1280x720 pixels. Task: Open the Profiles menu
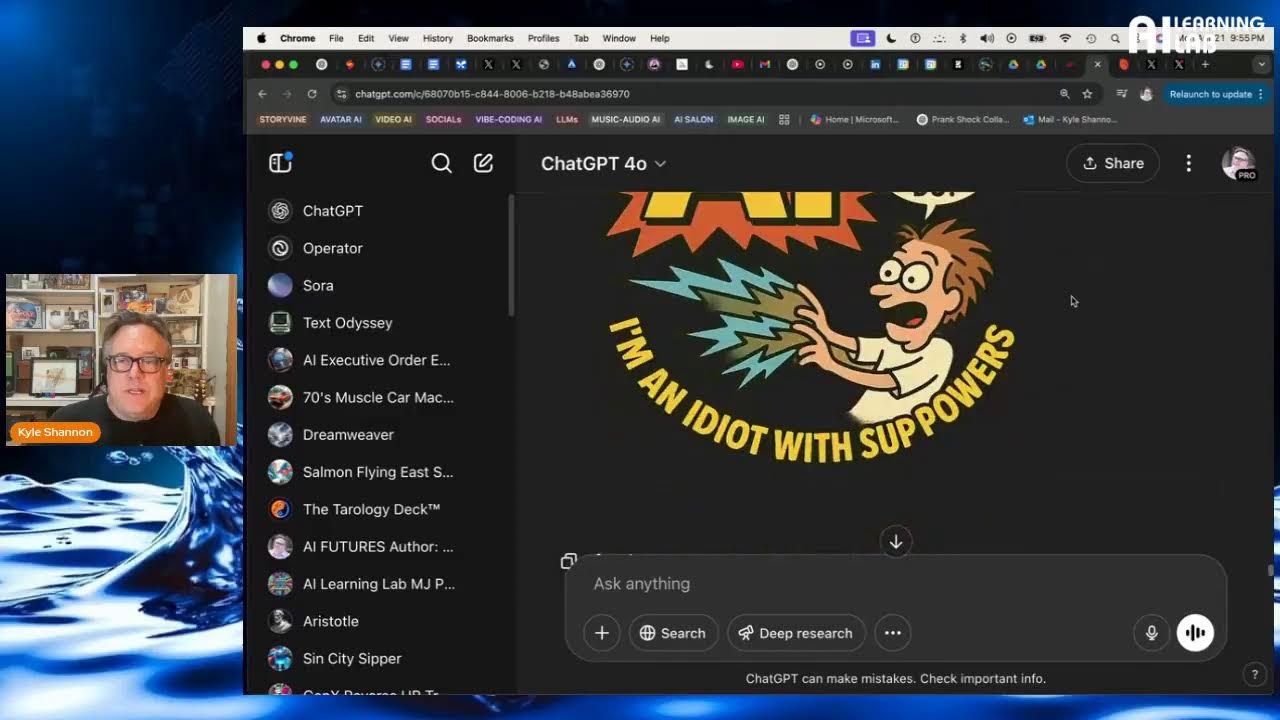click(x=543, y=38)
